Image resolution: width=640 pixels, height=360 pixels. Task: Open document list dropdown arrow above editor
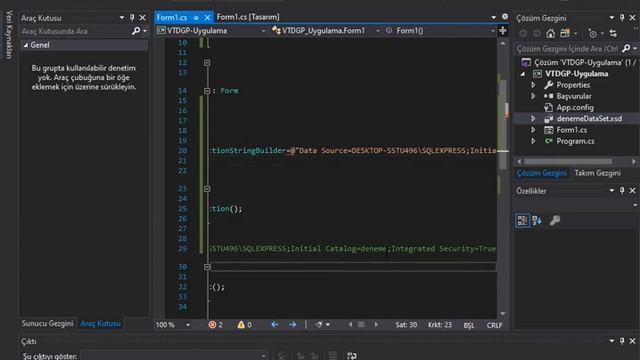pos(493,17)
